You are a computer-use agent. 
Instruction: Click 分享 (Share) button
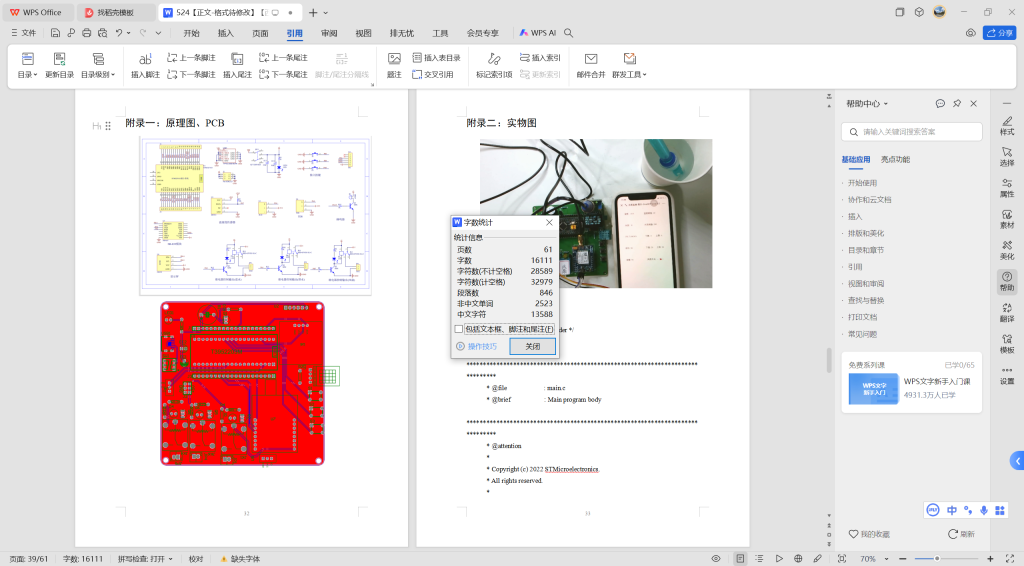click(x=999, y=33)
